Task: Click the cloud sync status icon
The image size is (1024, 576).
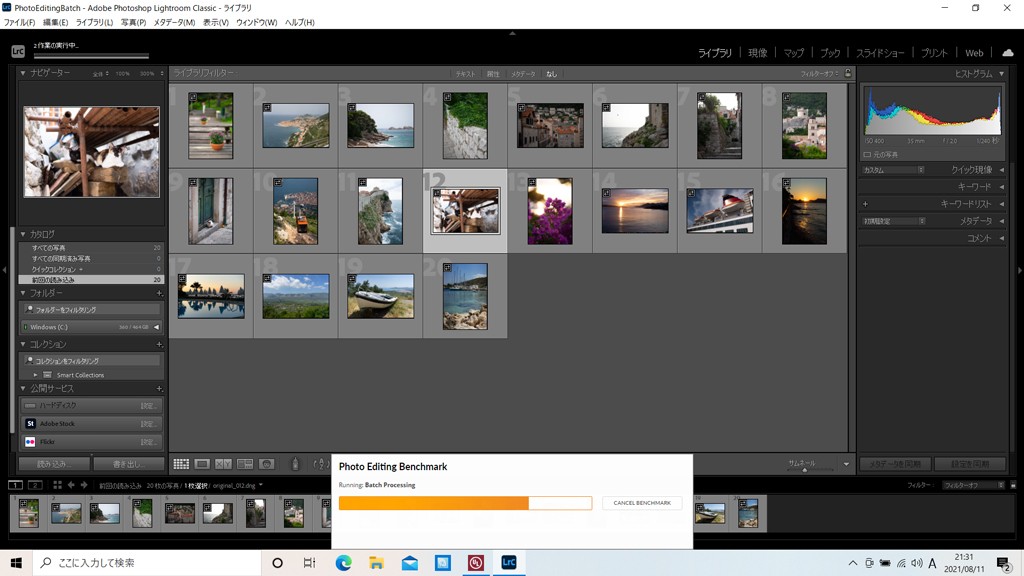Action: tap(1007, 52)
